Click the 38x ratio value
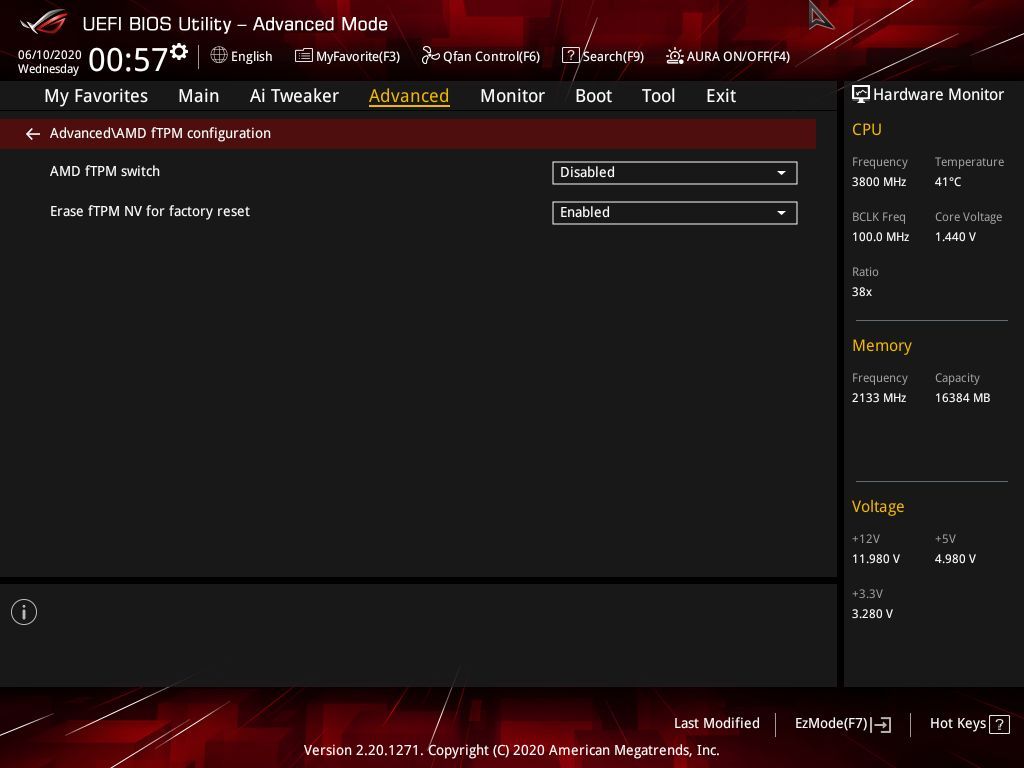The height and width of the screenshot is (768, 1024). tap(861, 292)
